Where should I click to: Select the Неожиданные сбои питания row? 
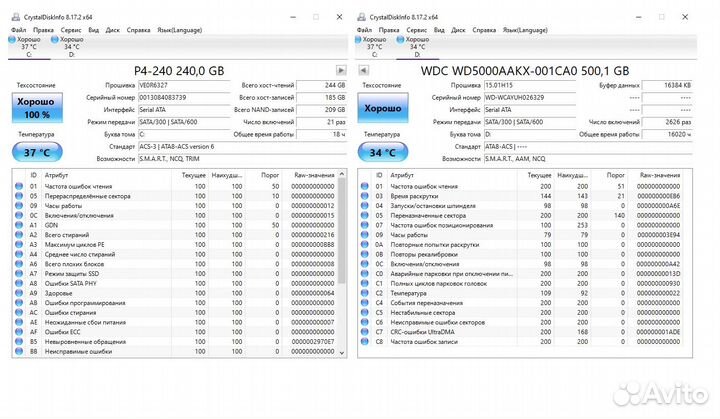point(176,322)
